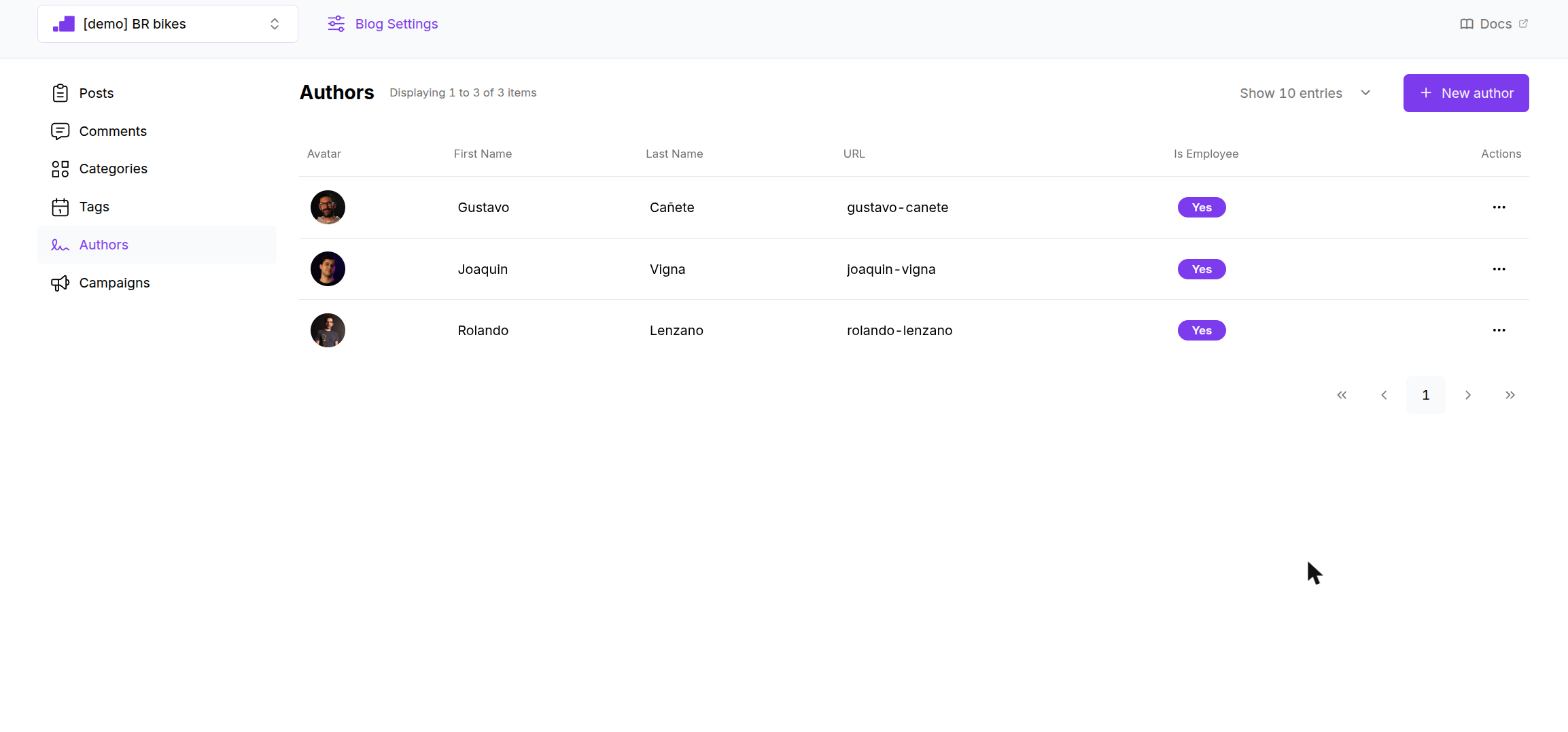Image resolution: width=1568 pixels, height=732 pixels.
Task: Open Categories from the sidebar
Action: pyautogui.click(x=157, y=169)
